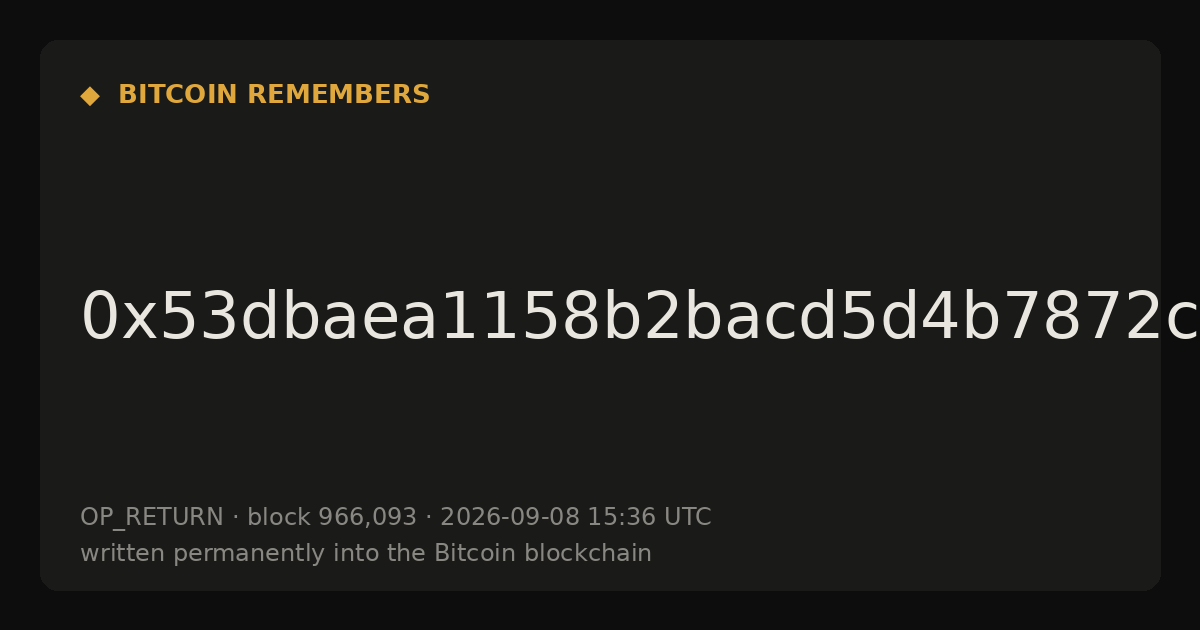This screenshot has width=1200, height=630.
Task: Click the 0x prefix of the hash
Action: click(x=117, y=318)
